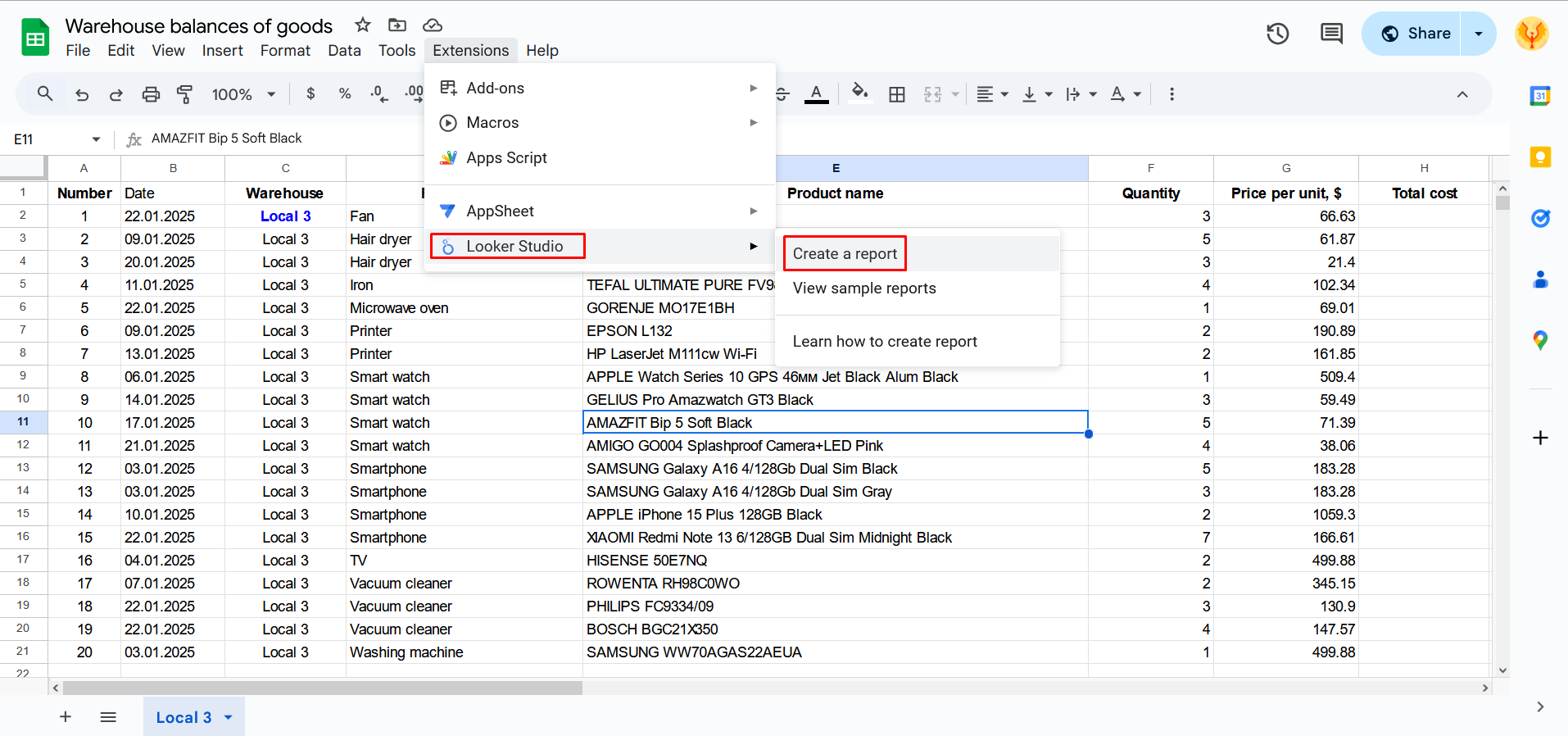Click the blue Local 3 cell in row 2
This screenshot has width=1568, height=736.
click(x=286, y=216)
